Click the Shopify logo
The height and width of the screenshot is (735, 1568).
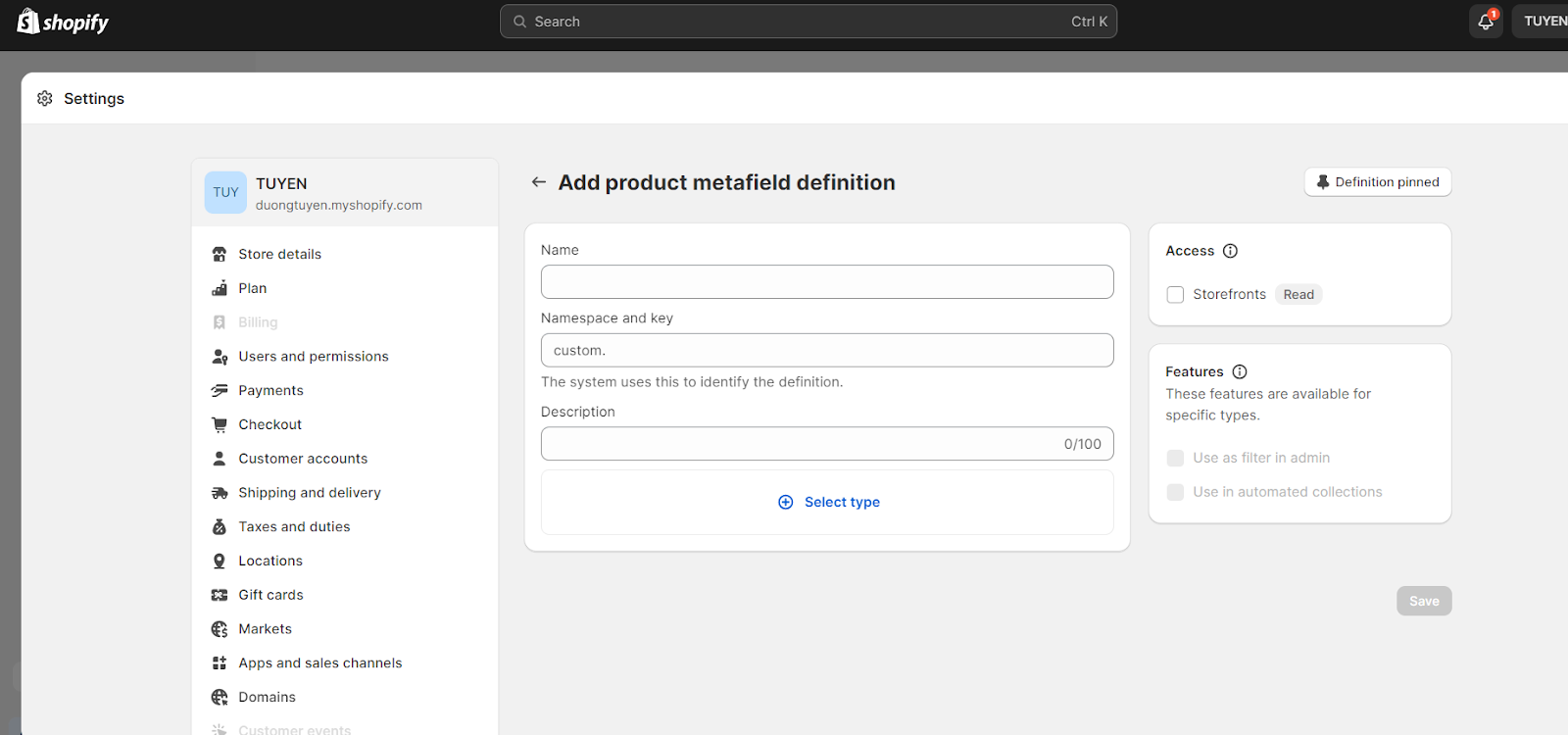tap(63, 22)
